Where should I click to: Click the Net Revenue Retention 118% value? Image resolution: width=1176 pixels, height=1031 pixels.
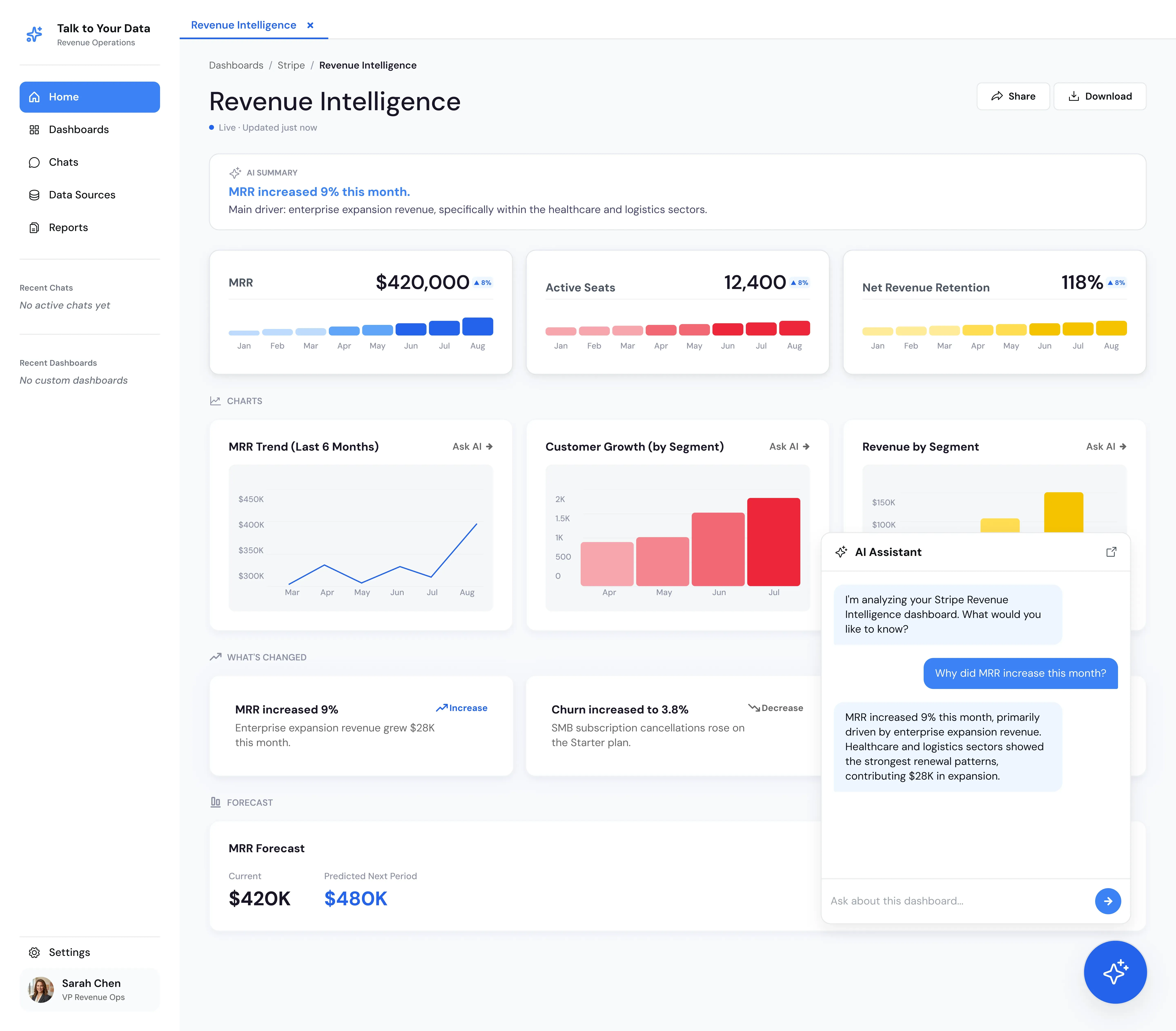click(x=1082, y=282)
